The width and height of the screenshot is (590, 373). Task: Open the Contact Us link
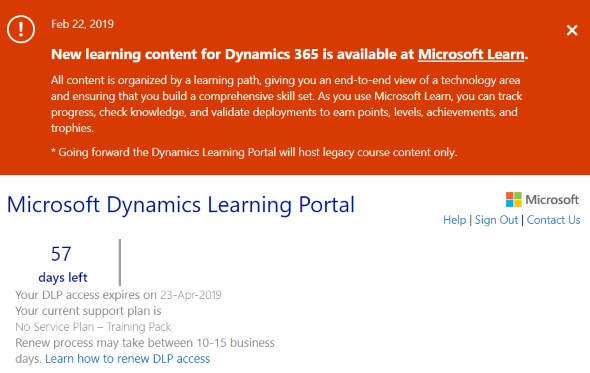(554, 220)
